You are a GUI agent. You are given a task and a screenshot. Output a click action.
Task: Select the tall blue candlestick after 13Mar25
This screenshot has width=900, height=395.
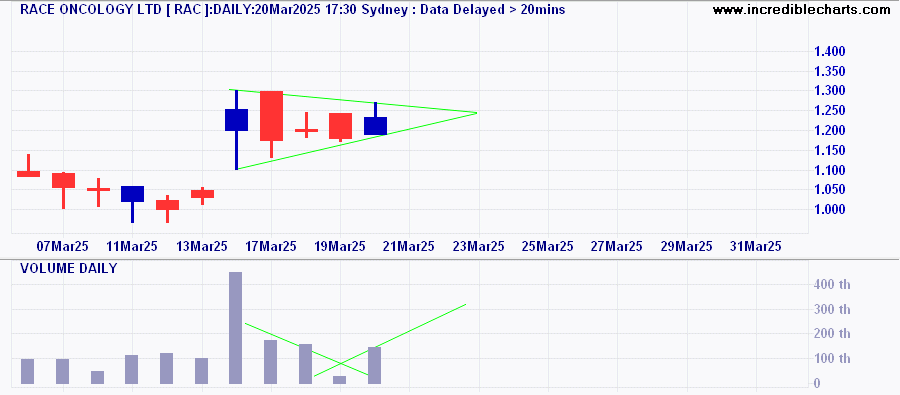coord(236,129)
